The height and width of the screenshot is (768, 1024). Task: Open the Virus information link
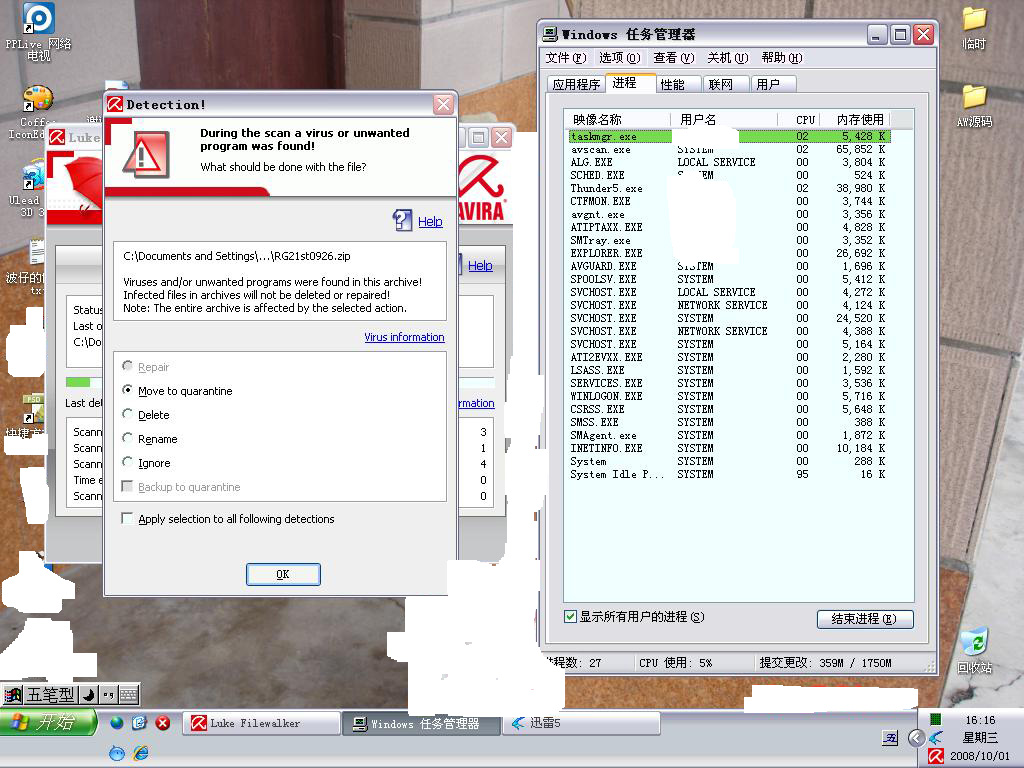pyautogui.click(x=404, y=338)
